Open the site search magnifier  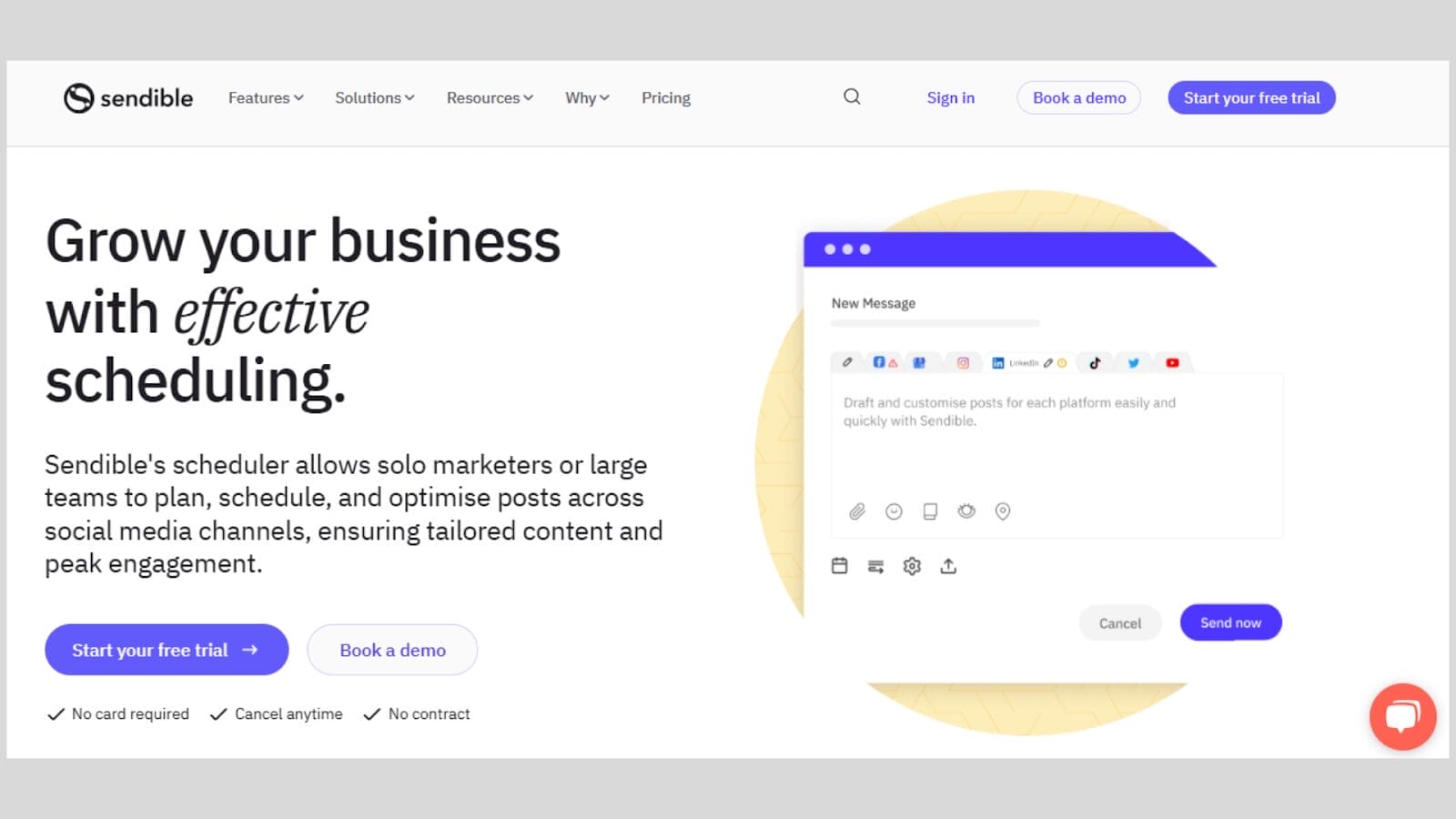click(852, 96)
